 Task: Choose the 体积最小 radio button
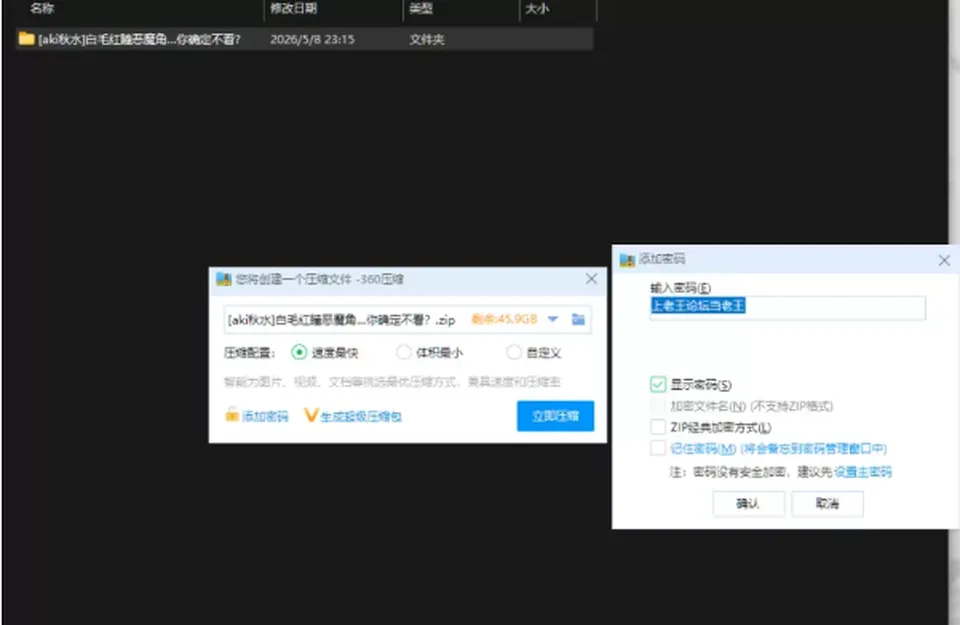(403, 352)
